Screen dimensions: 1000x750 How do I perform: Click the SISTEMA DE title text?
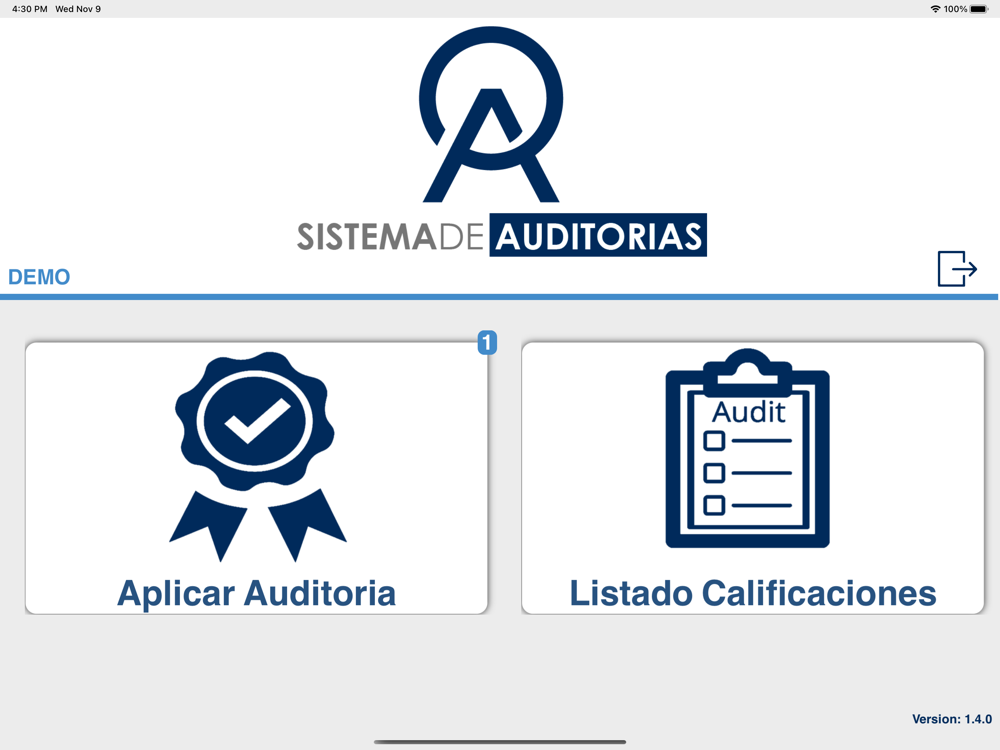390,236
